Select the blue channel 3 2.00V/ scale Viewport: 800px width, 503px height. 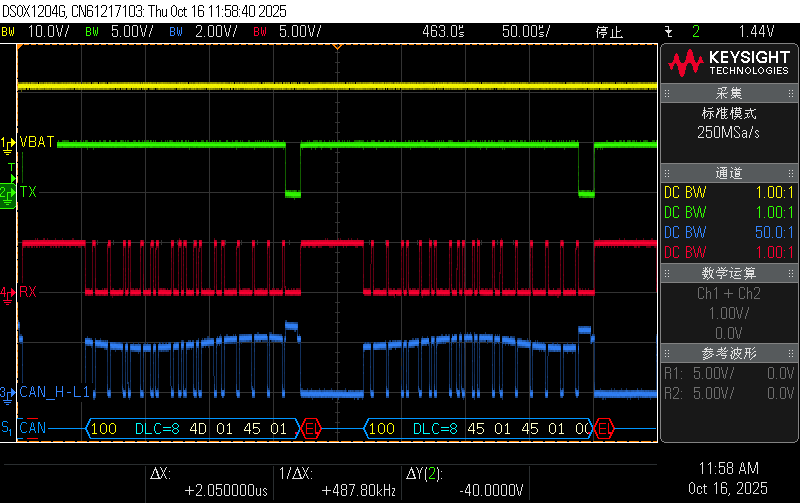pos(206,32)
